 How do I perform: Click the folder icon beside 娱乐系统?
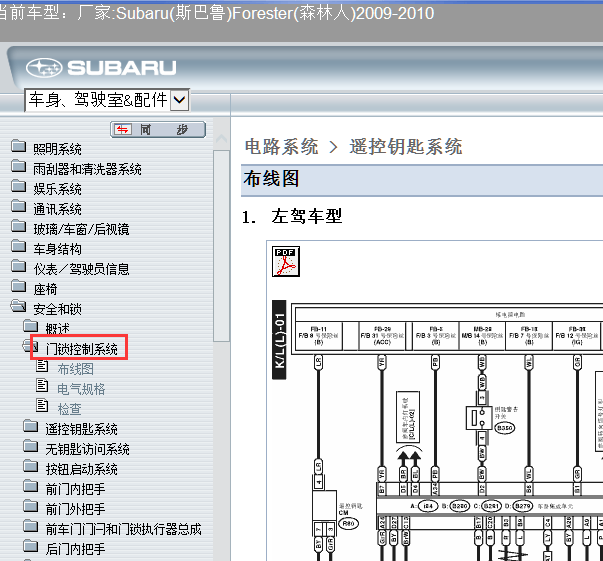point(18,186)
